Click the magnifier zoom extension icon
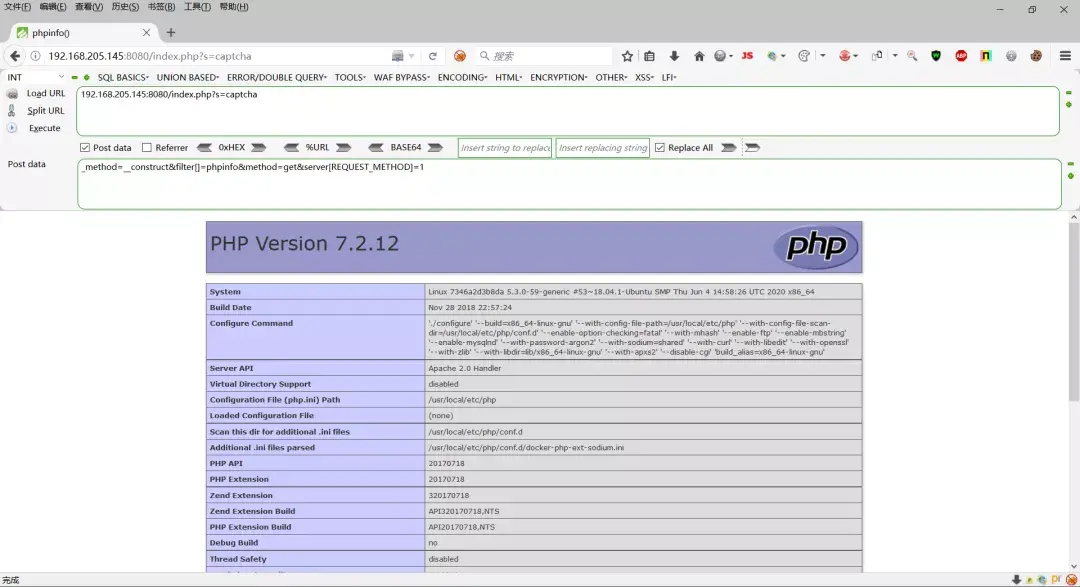 (x=912, y=56)
